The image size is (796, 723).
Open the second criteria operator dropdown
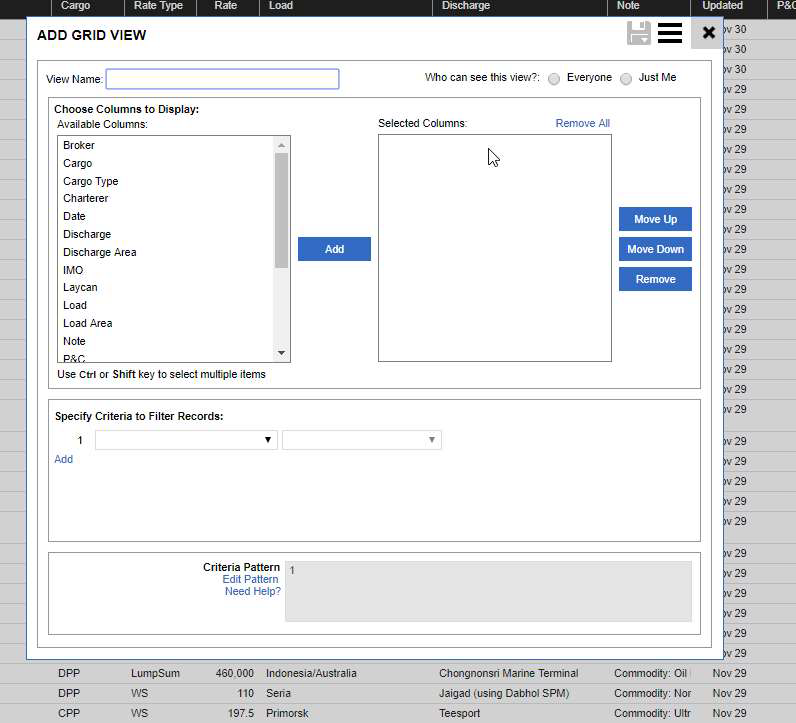tap(361, 440)
